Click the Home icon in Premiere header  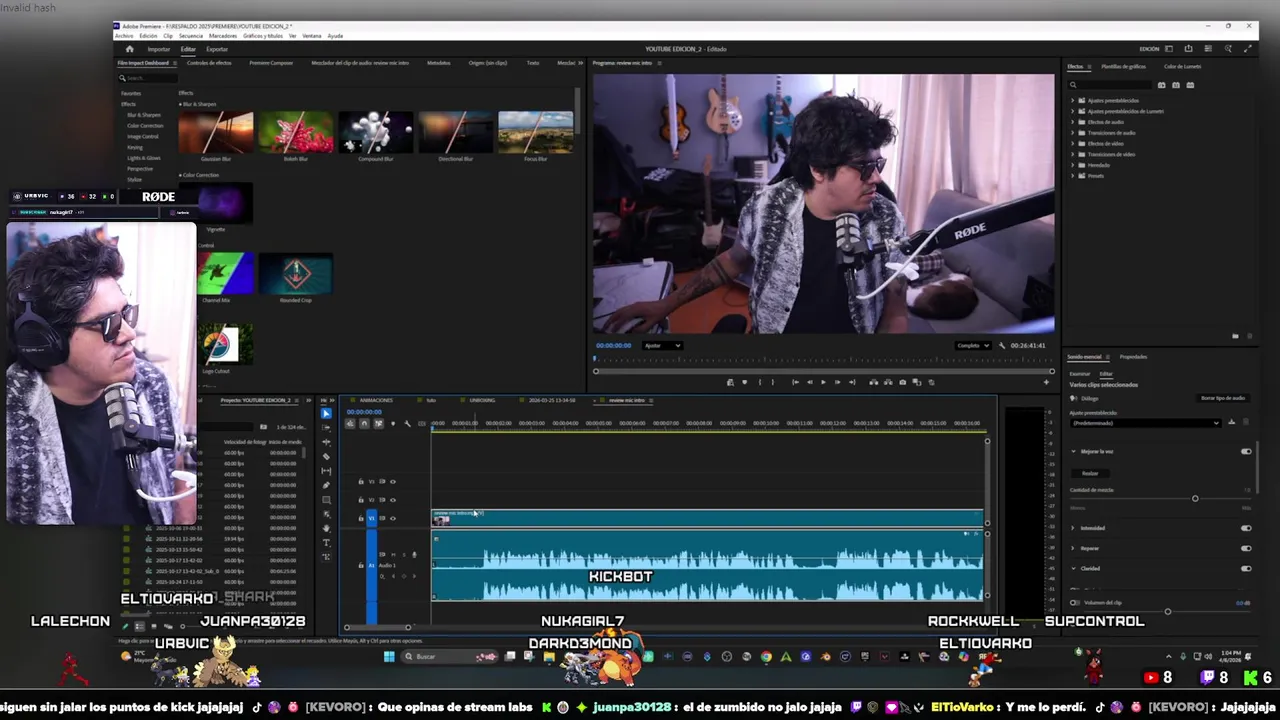coord(130,49)
